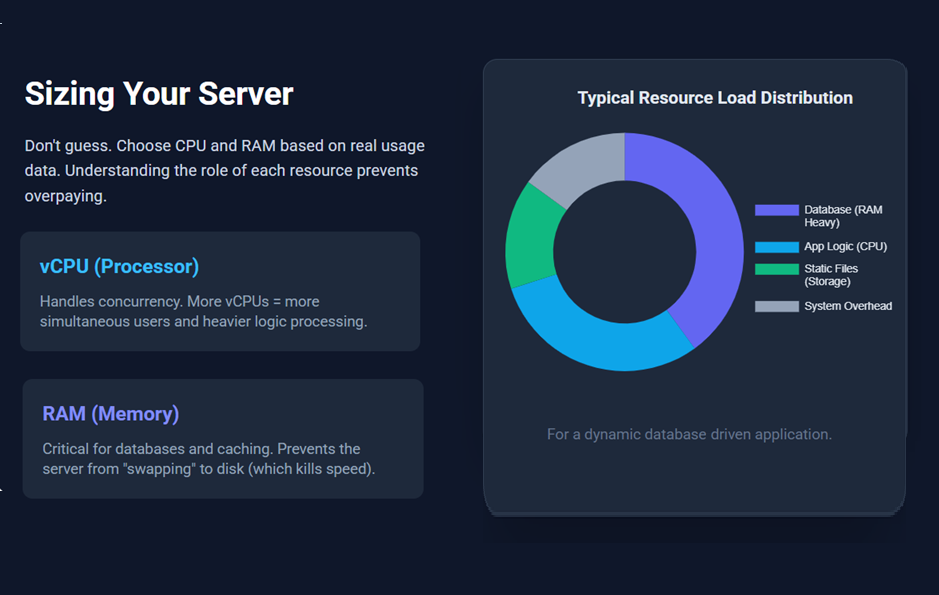
Task: Click the RAM description about swapping to disk
Action: tap(208, 459)
